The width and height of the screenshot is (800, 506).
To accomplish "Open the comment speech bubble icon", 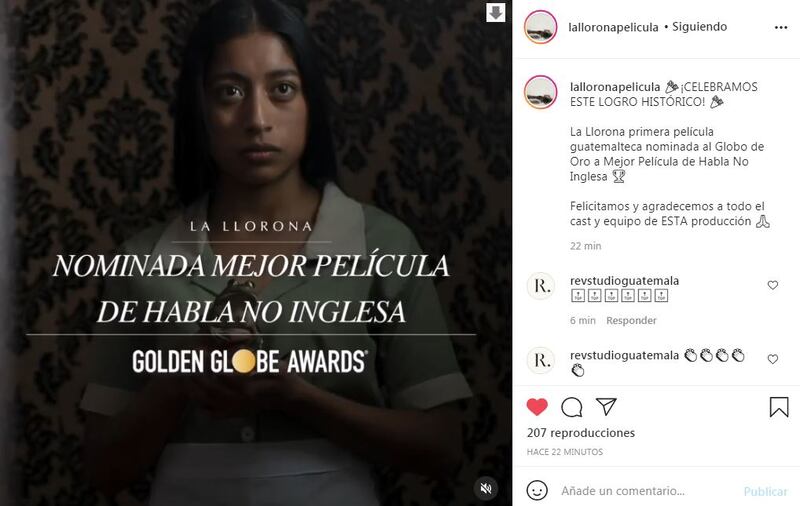I will click(571, 407).
